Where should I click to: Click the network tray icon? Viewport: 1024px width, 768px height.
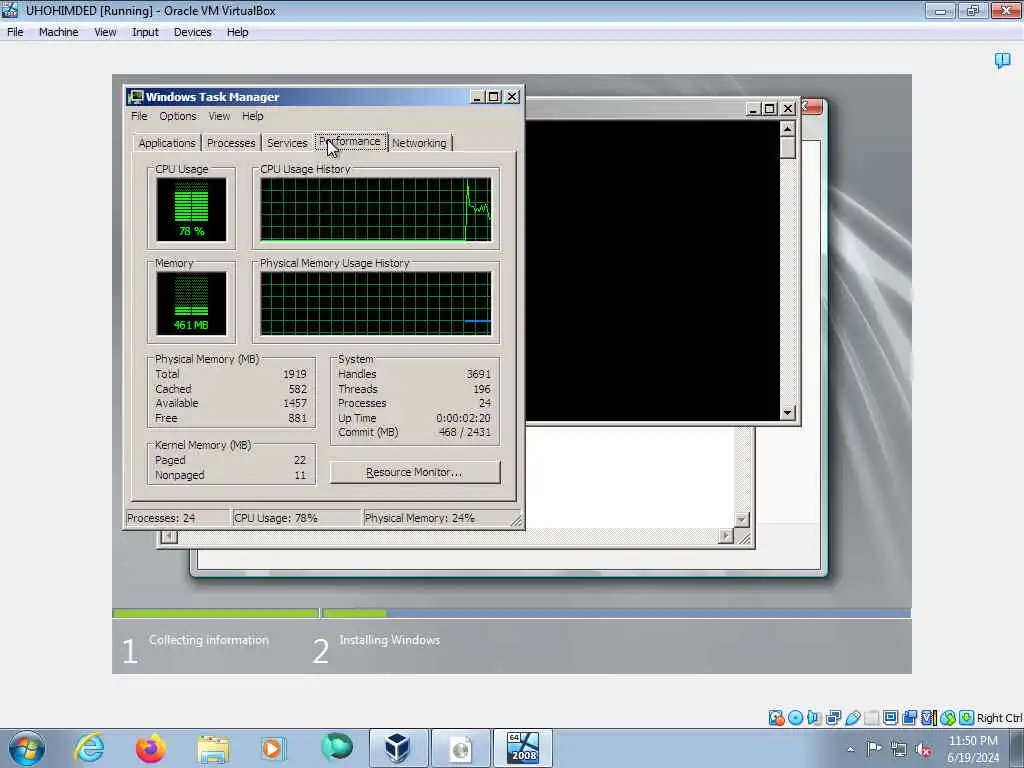(x=899, y=750)
